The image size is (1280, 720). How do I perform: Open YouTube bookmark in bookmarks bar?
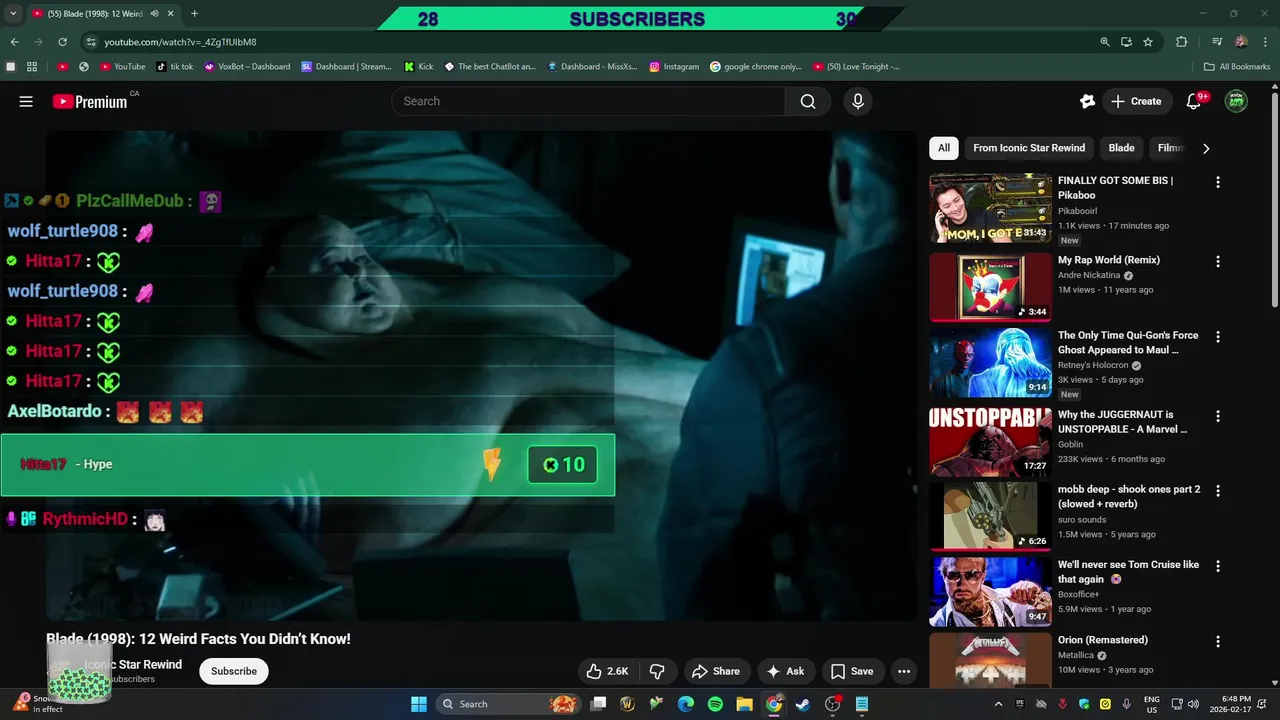pos(122,67)
